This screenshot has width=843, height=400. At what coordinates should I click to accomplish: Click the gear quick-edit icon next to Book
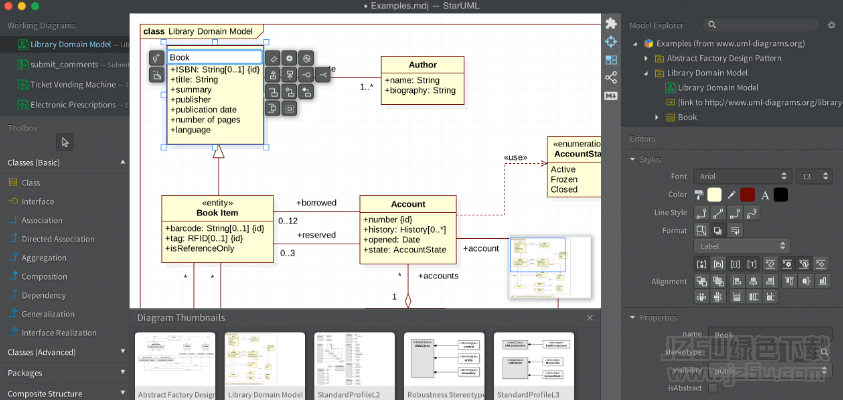pos(290,58)
